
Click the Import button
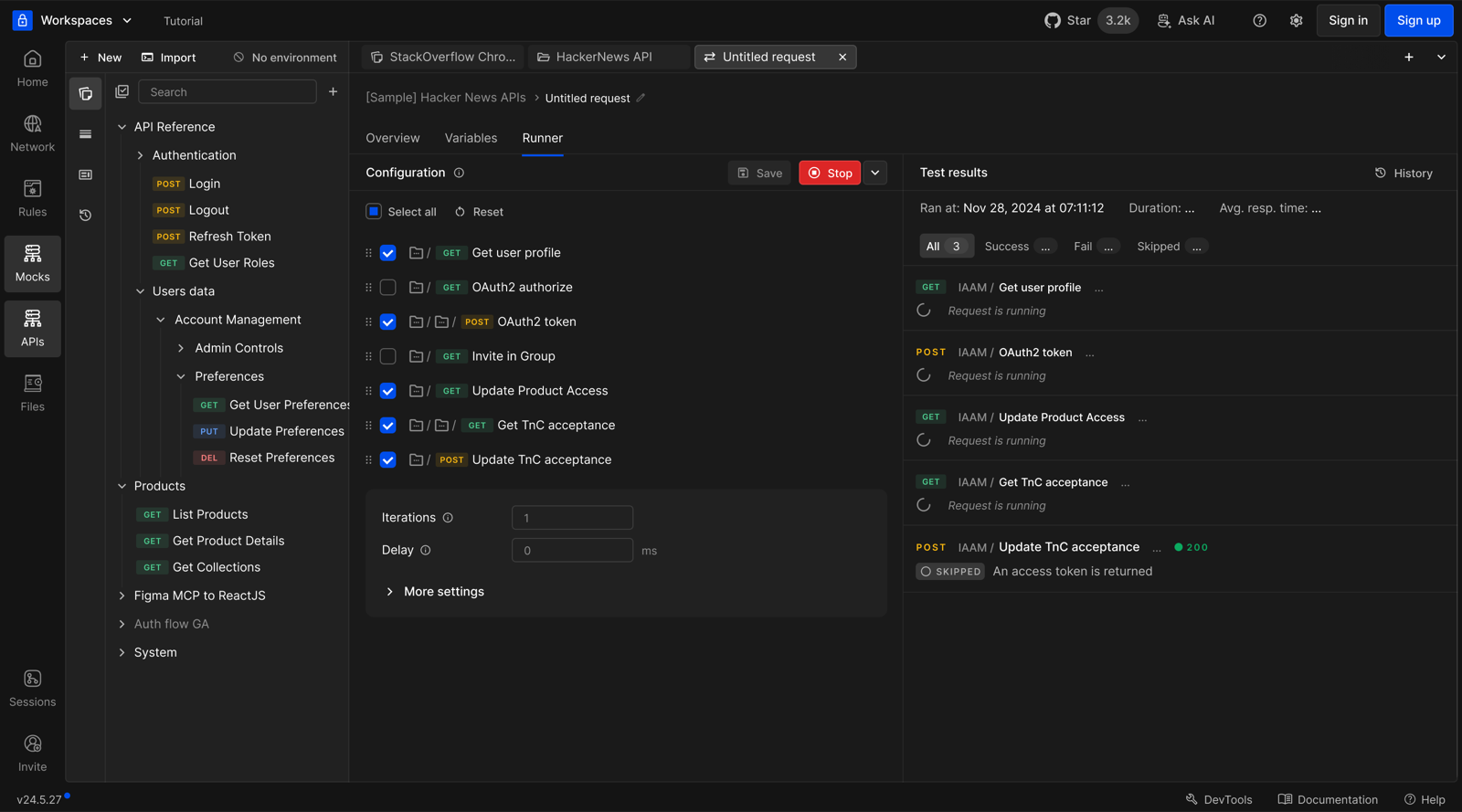tap(168, 58)
